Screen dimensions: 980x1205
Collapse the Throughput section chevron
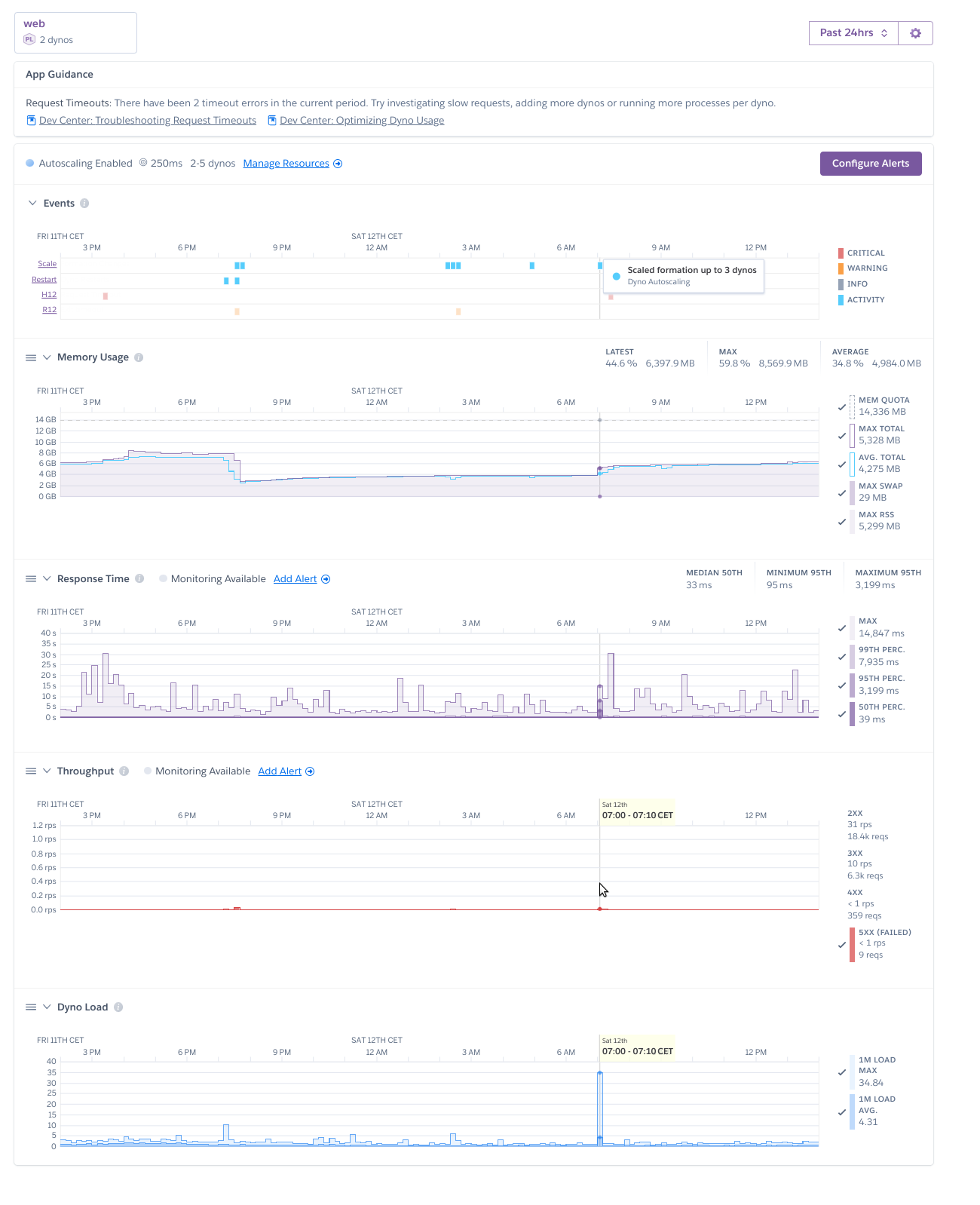pos(47,771)
